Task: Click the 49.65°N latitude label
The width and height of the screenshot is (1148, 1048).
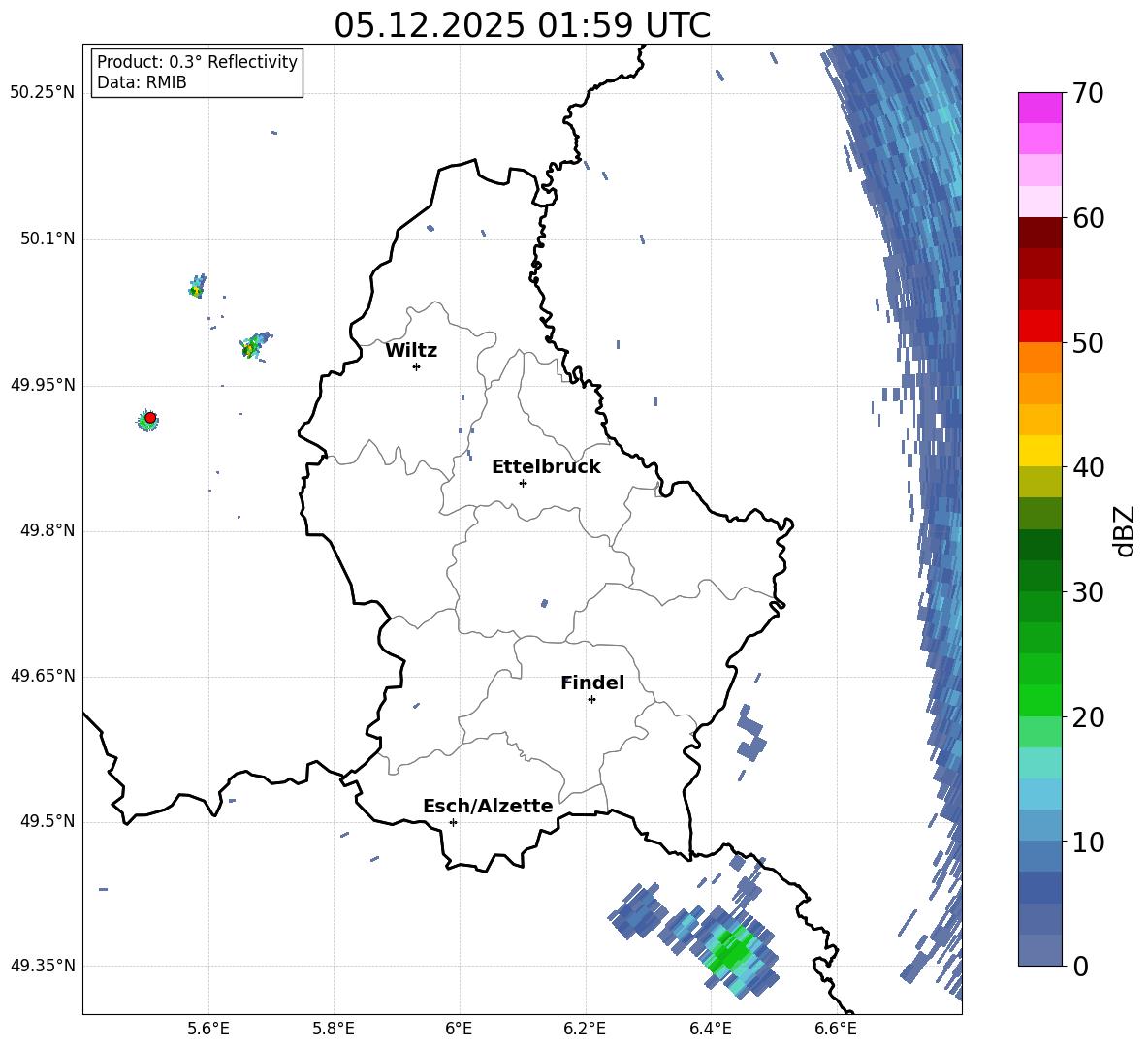Action: click(x=43, y=676)
